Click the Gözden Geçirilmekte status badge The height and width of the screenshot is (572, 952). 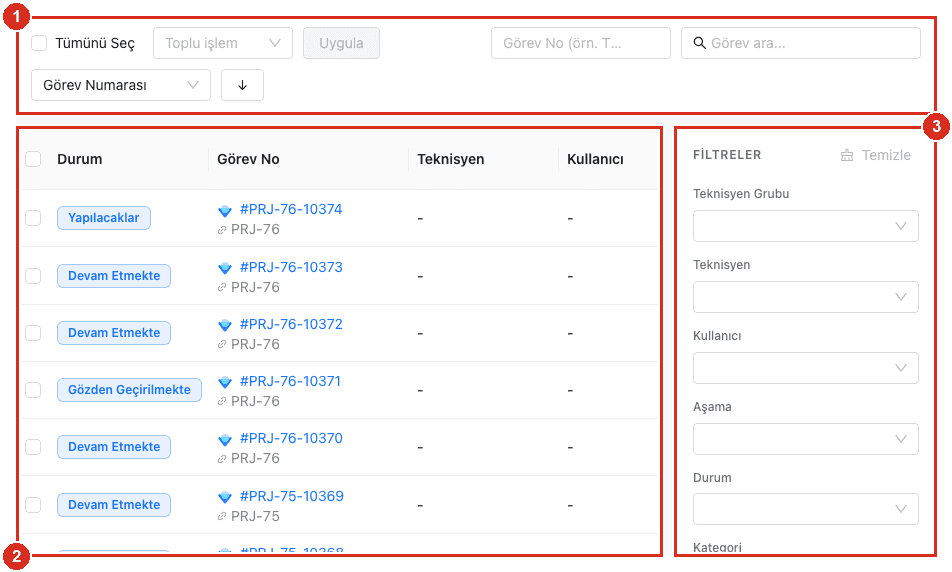pos(129,390)
